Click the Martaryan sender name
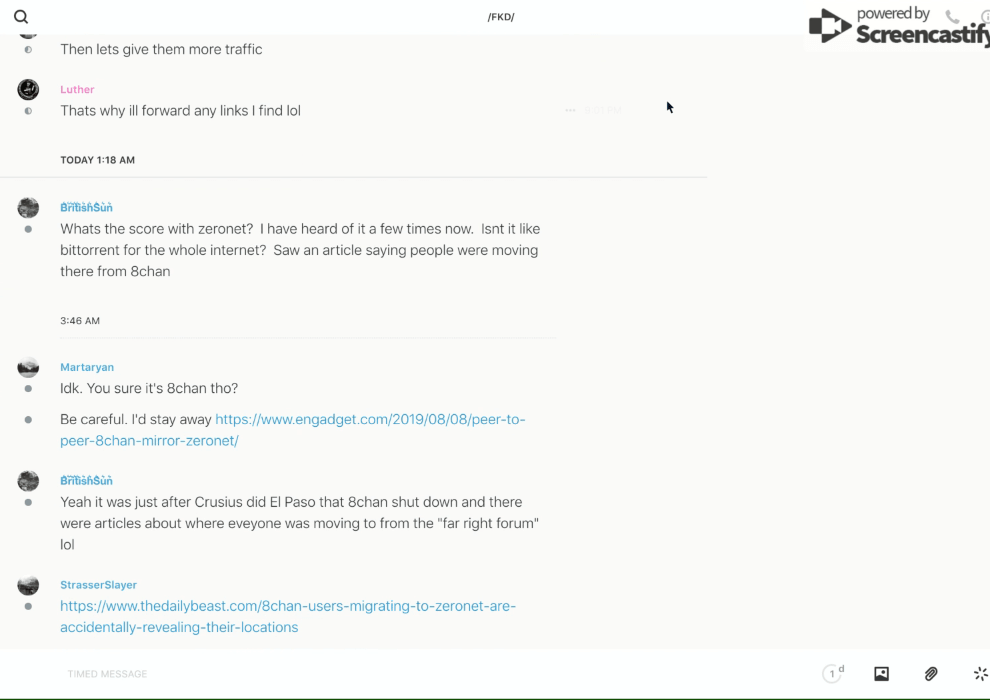This screenshot has width=990, height=700. coord(87,367)
